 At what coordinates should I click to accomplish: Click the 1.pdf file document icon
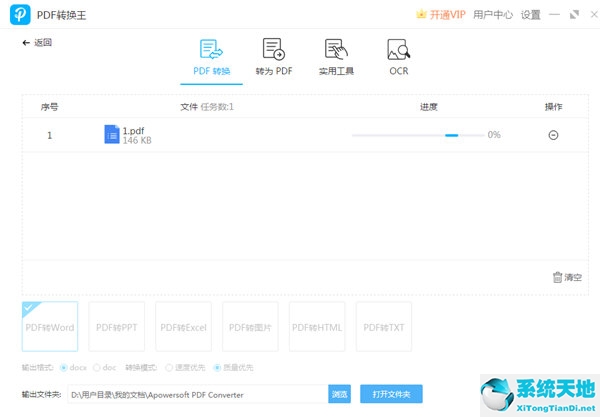point(112,134)
